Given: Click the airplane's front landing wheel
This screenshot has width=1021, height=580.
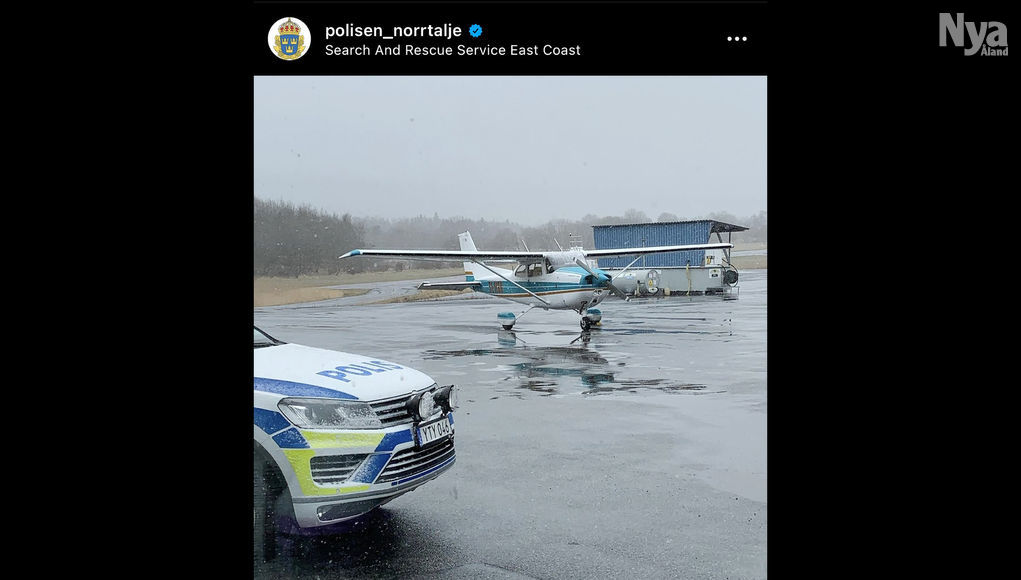Looking at the screenshot, I should [x=587, y=322].
